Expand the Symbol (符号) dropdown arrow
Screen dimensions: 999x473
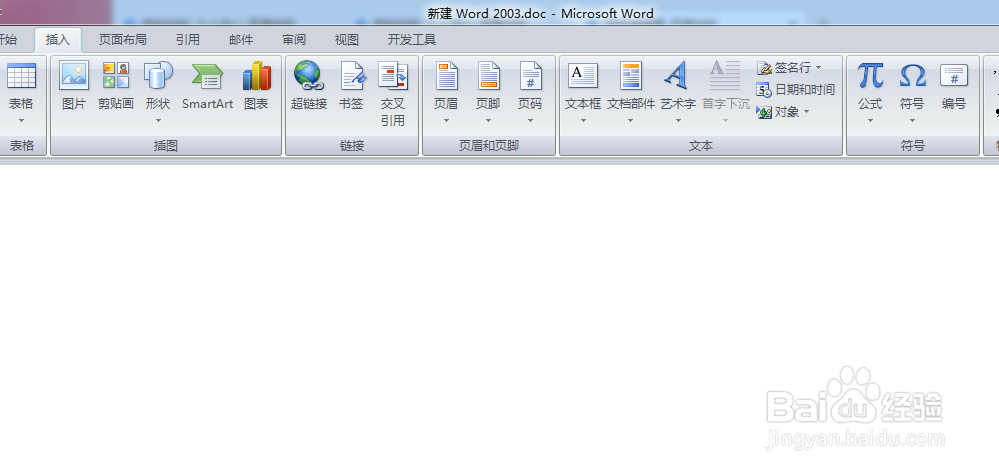click(x=912, y=120)
